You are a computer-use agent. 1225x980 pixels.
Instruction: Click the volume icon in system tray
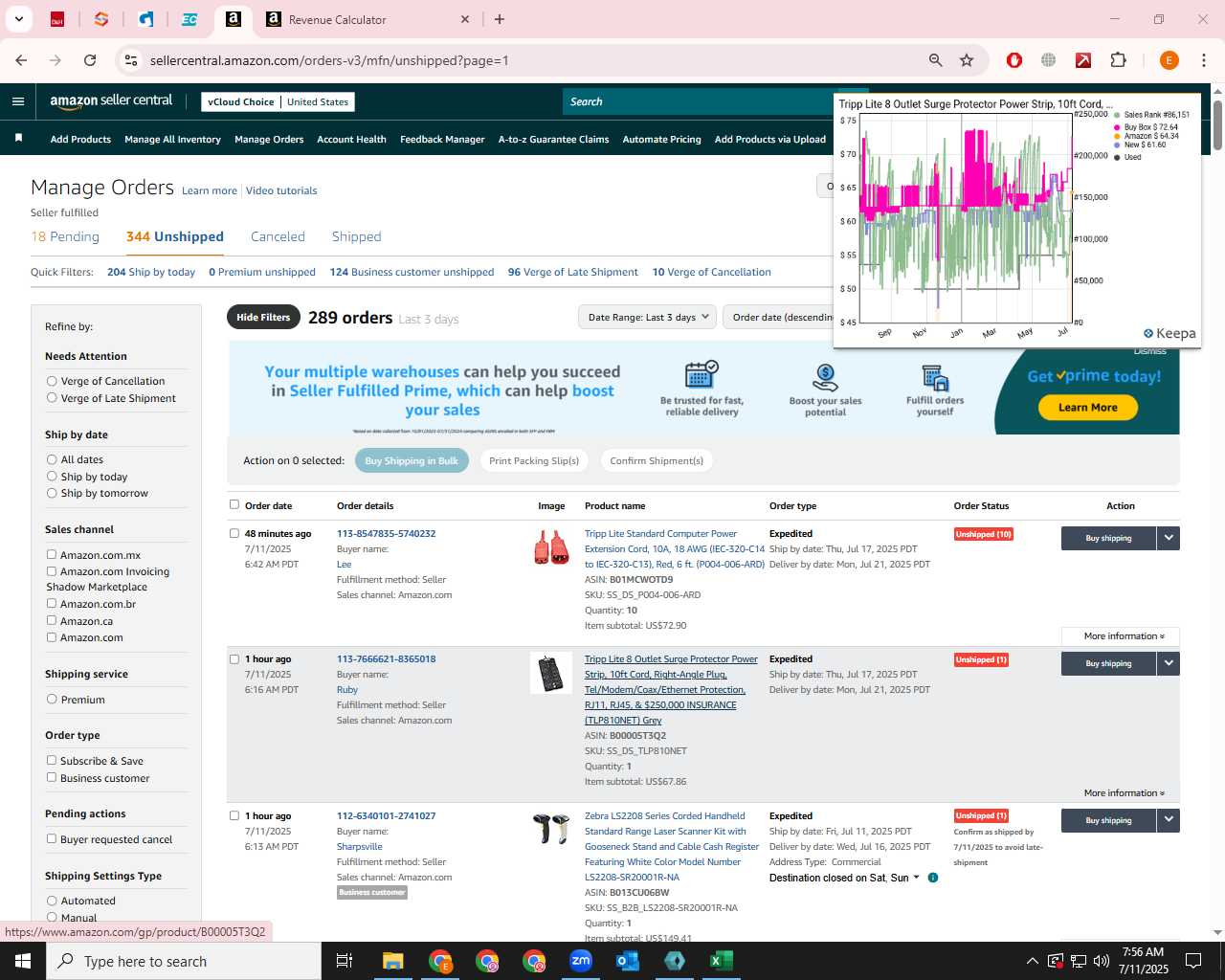click(1102, 961)
